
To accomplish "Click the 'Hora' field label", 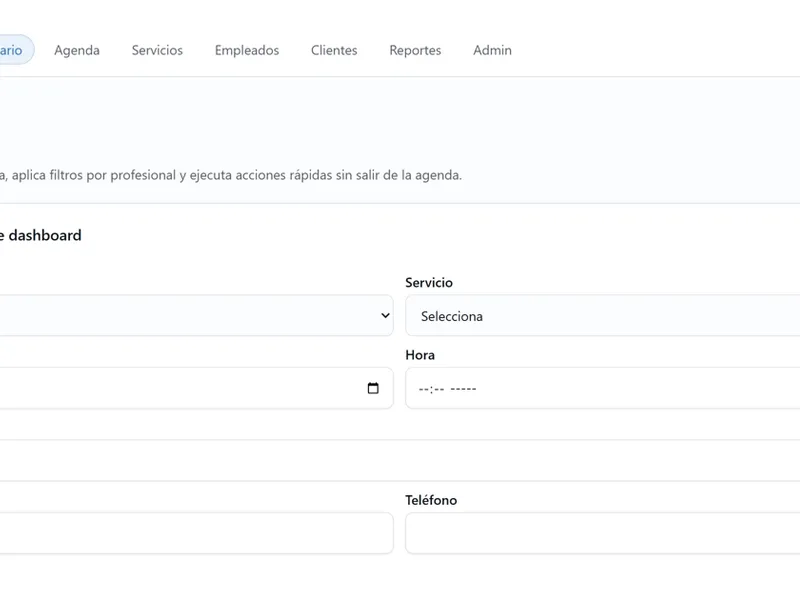I will click(420, 355).
